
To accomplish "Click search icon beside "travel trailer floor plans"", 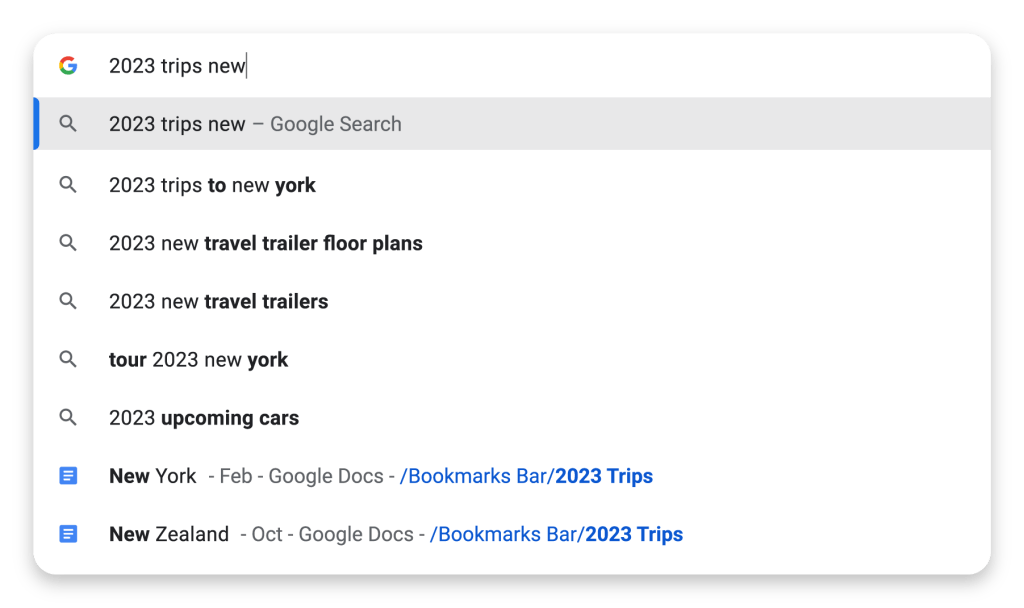I will 68,243.
